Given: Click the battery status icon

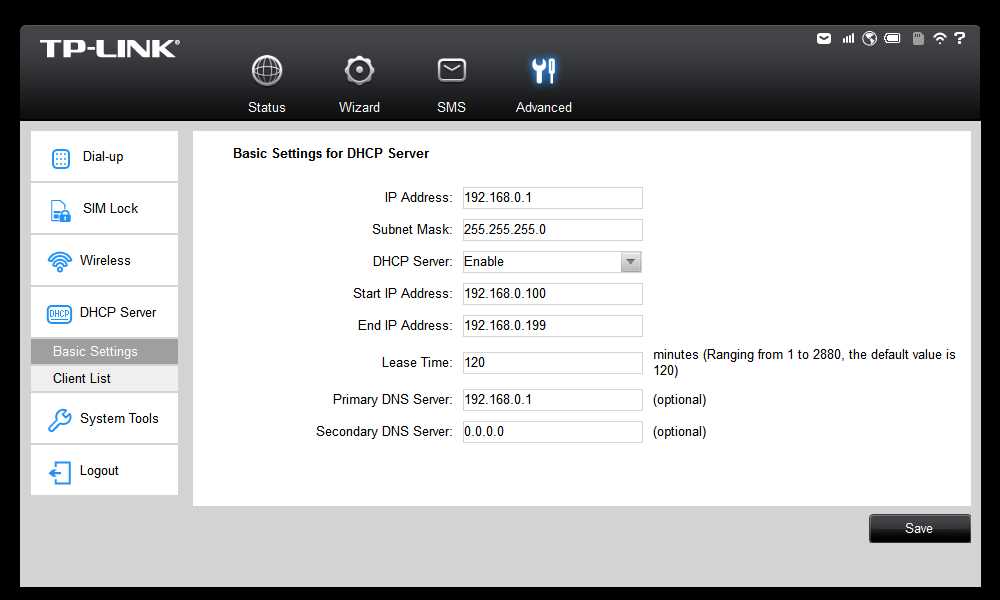Looking at the screenshot, I should 892,38.
